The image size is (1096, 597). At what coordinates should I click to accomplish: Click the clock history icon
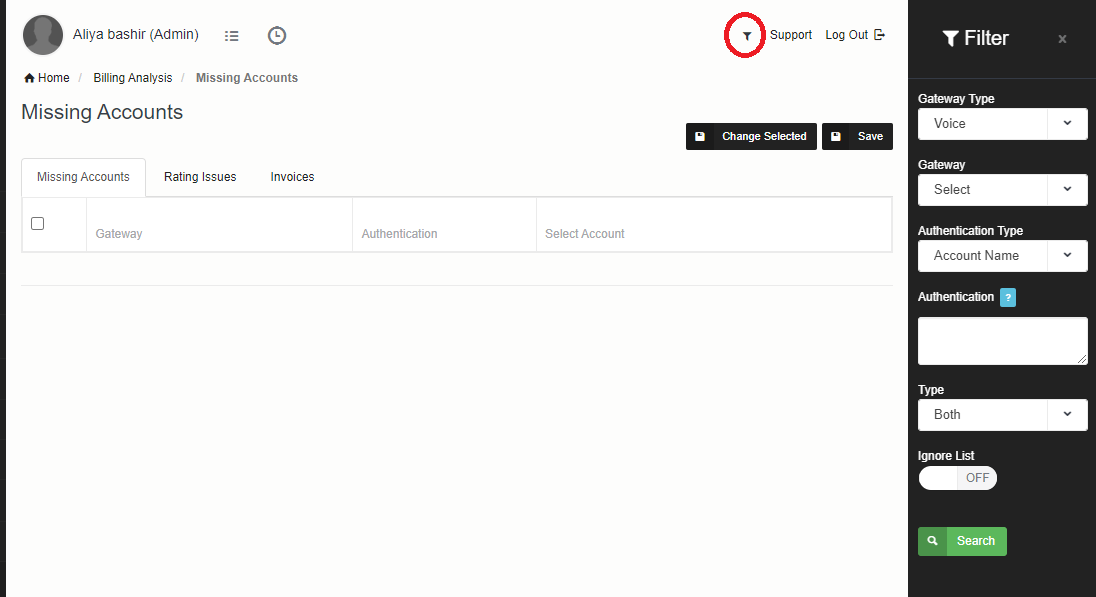coord(277,36)
